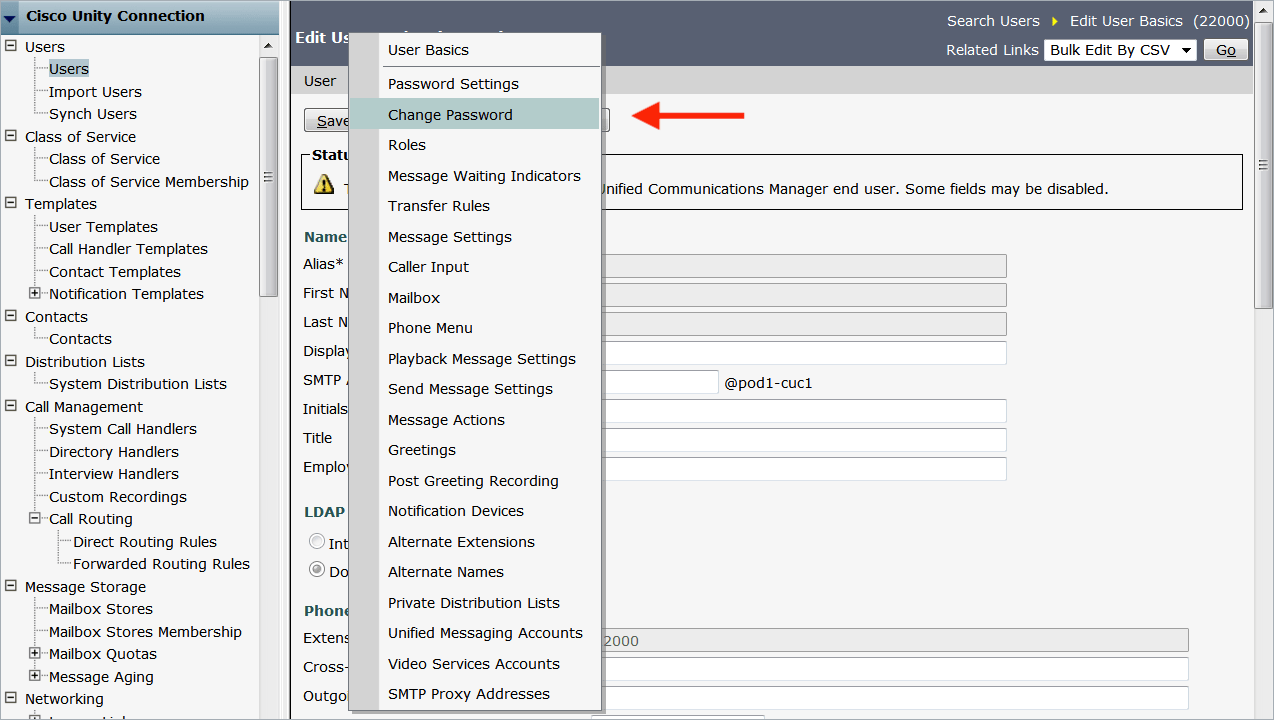Collapse the Users tree section
The height and width of the screenshot is (720, 1274).
point(11,46)
